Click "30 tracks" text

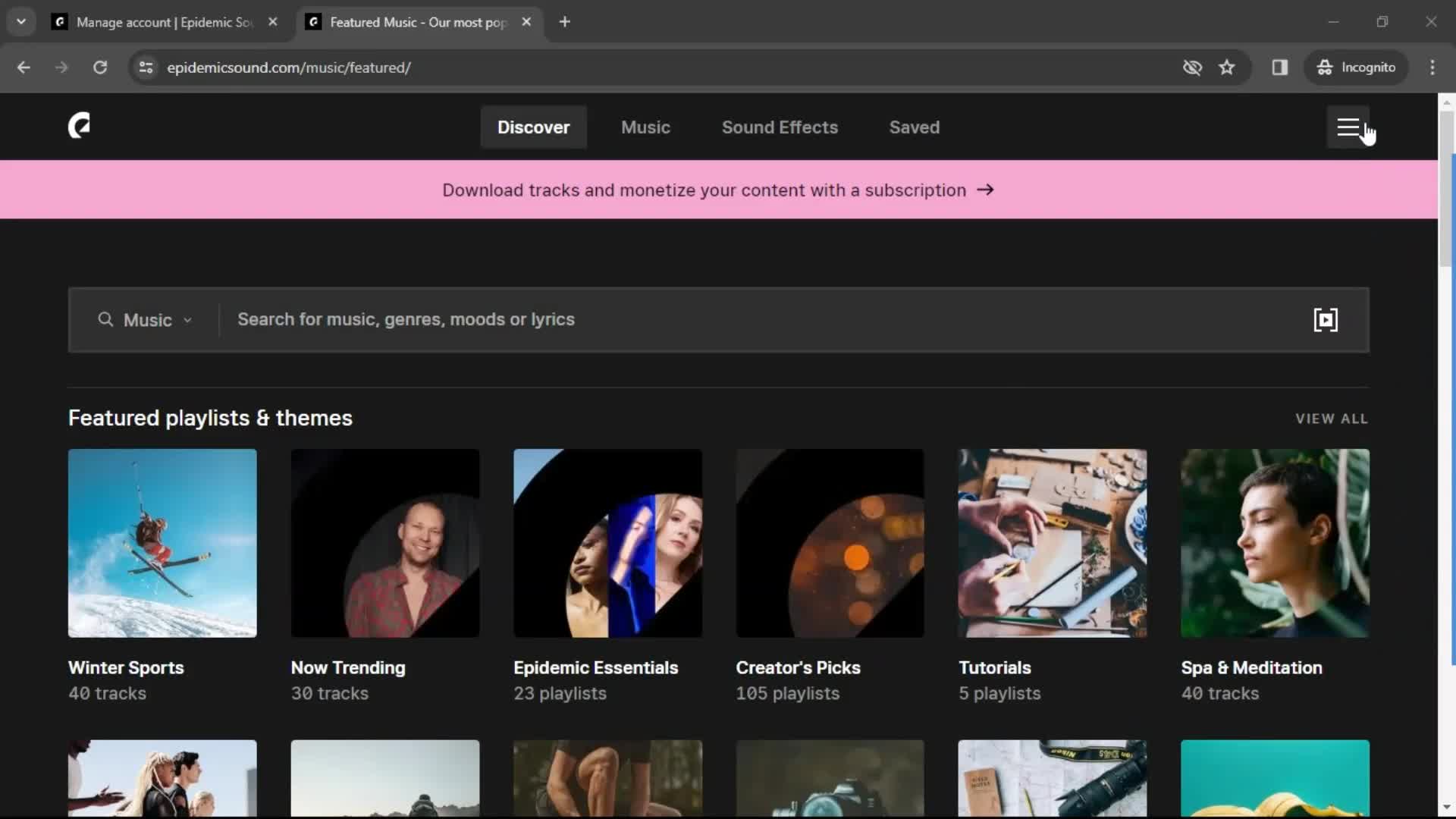[x=330, y=693]
